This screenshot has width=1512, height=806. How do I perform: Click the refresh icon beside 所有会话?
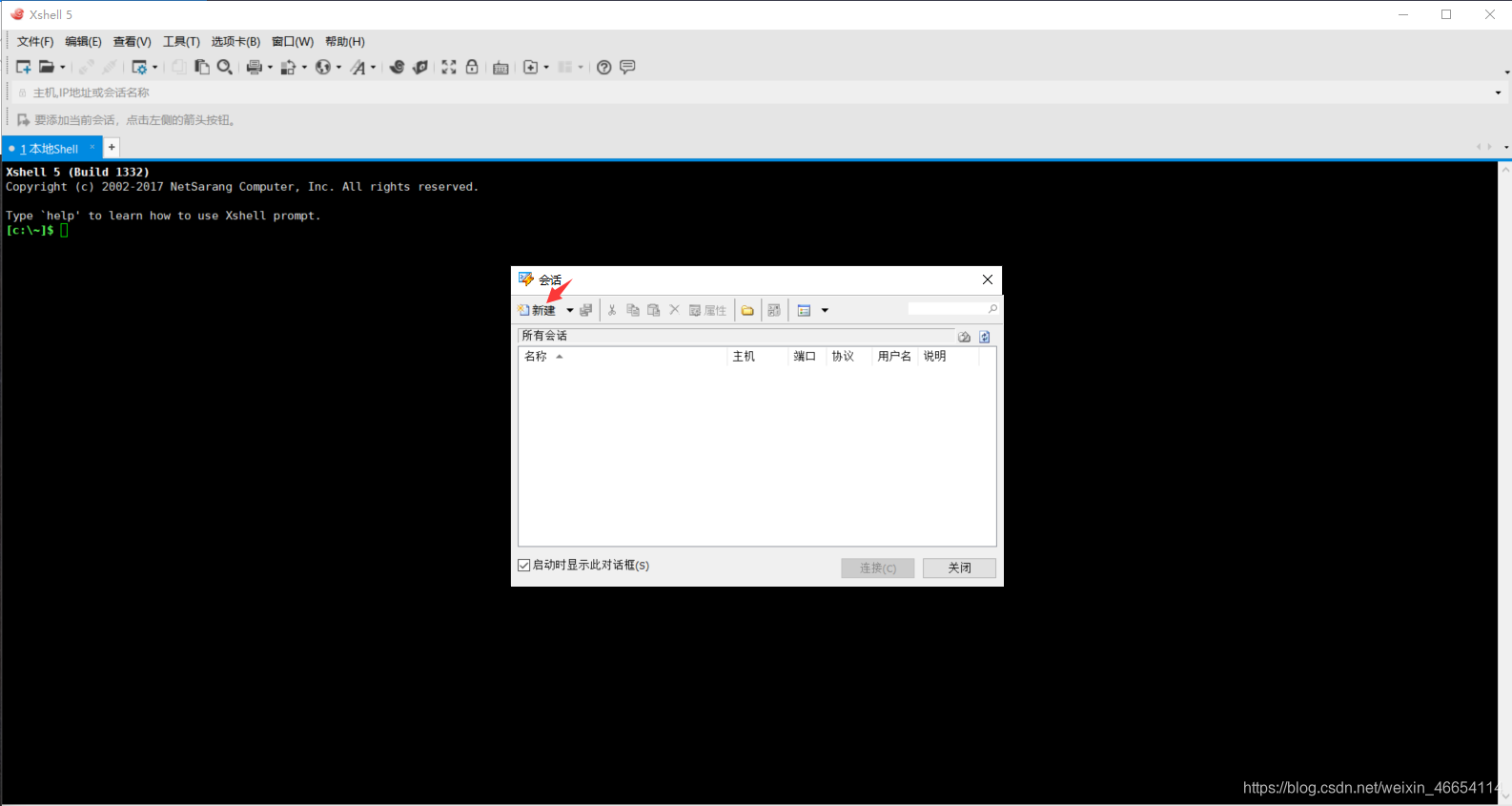(985, 337)
